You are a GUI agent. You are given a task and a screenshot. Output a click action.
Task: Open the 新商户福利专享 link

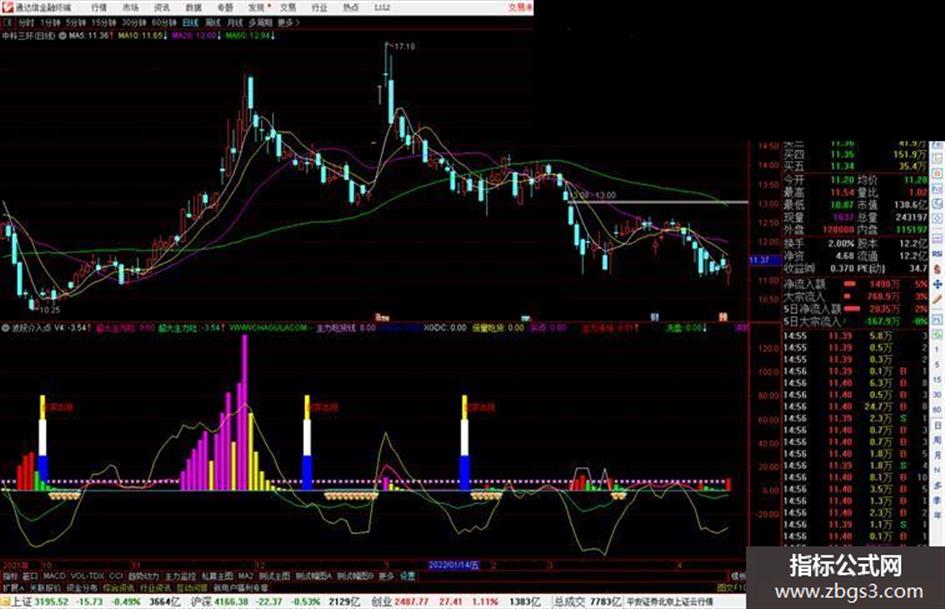[241, 587]
